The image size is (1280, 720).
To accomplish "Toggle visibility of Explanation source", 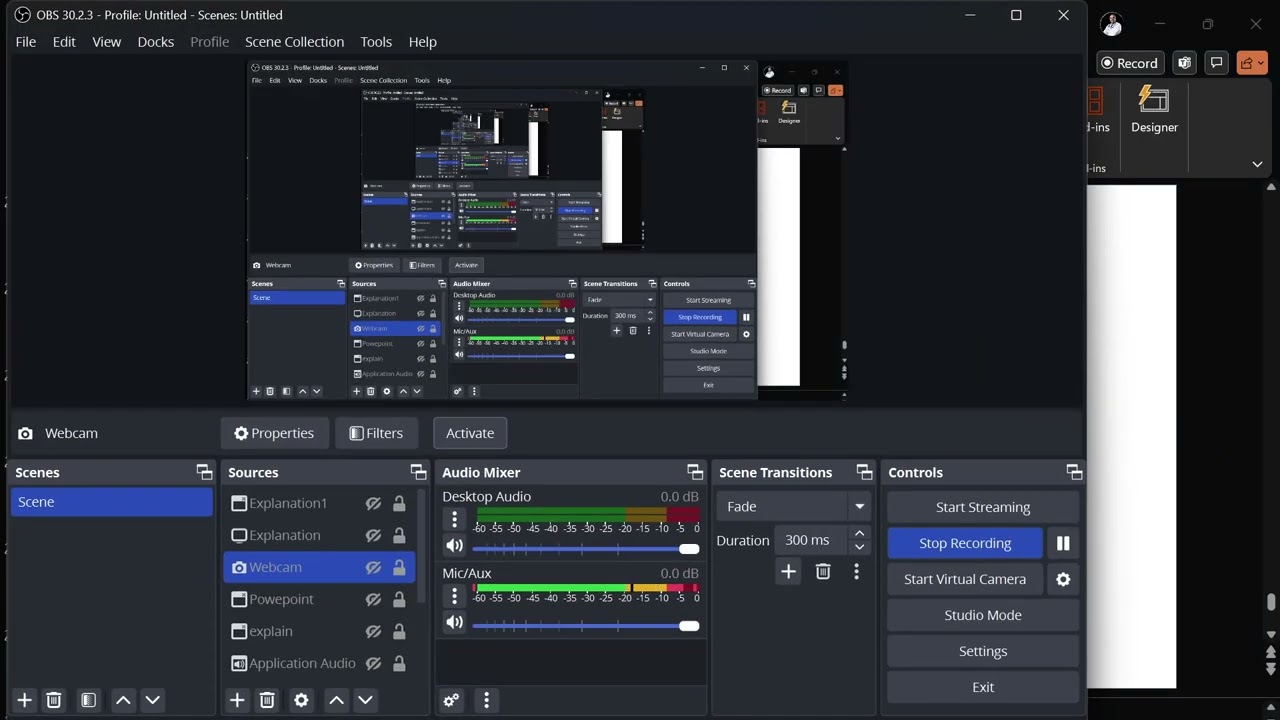I will [373, 535].
